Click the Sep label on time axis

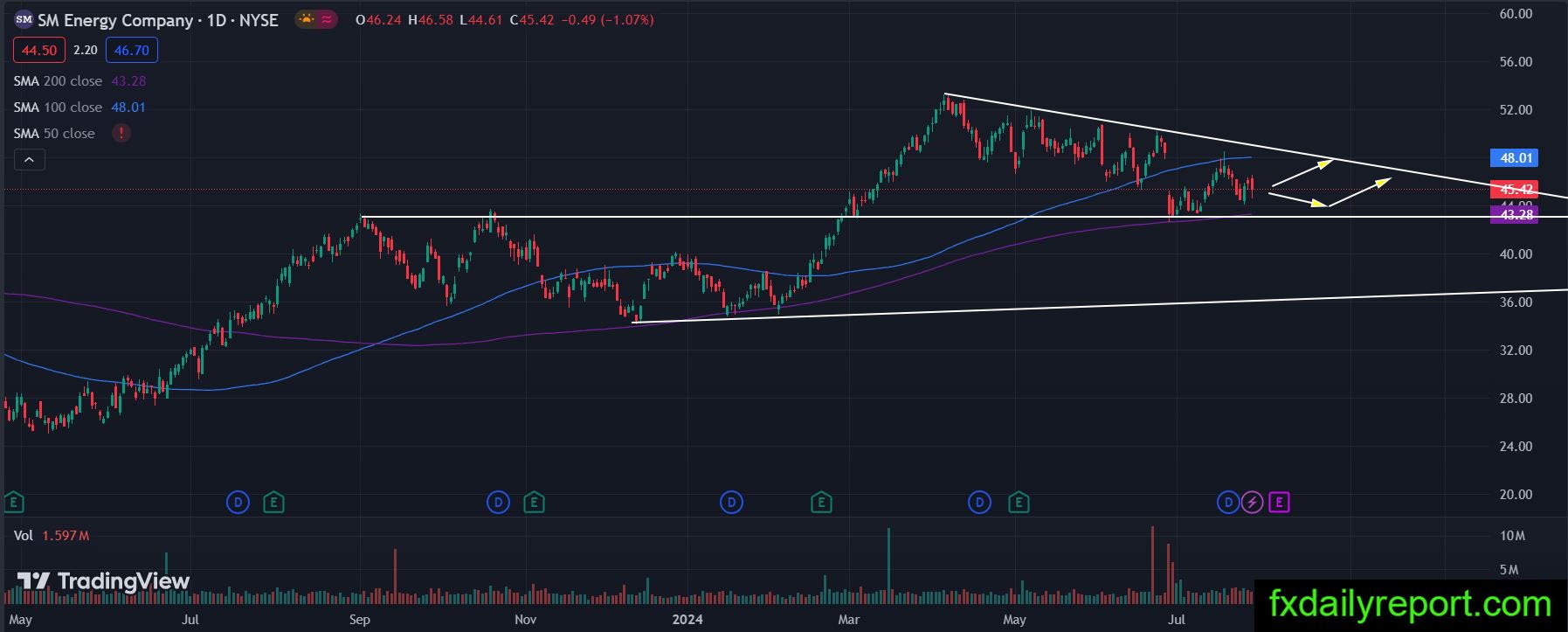(359, 620)
